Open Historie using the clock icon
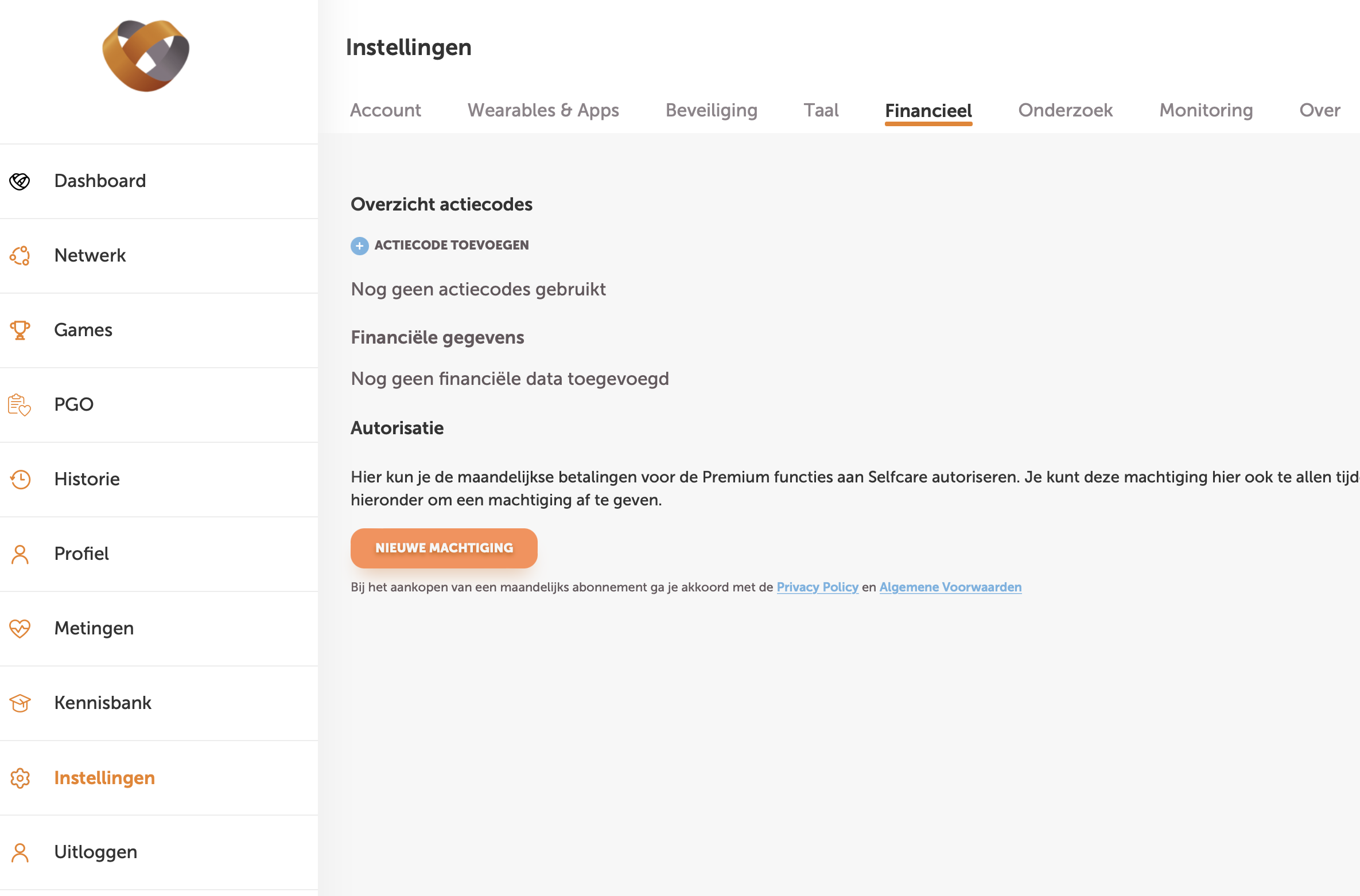Screen dimensions: 1360x896 click(20, 480)
